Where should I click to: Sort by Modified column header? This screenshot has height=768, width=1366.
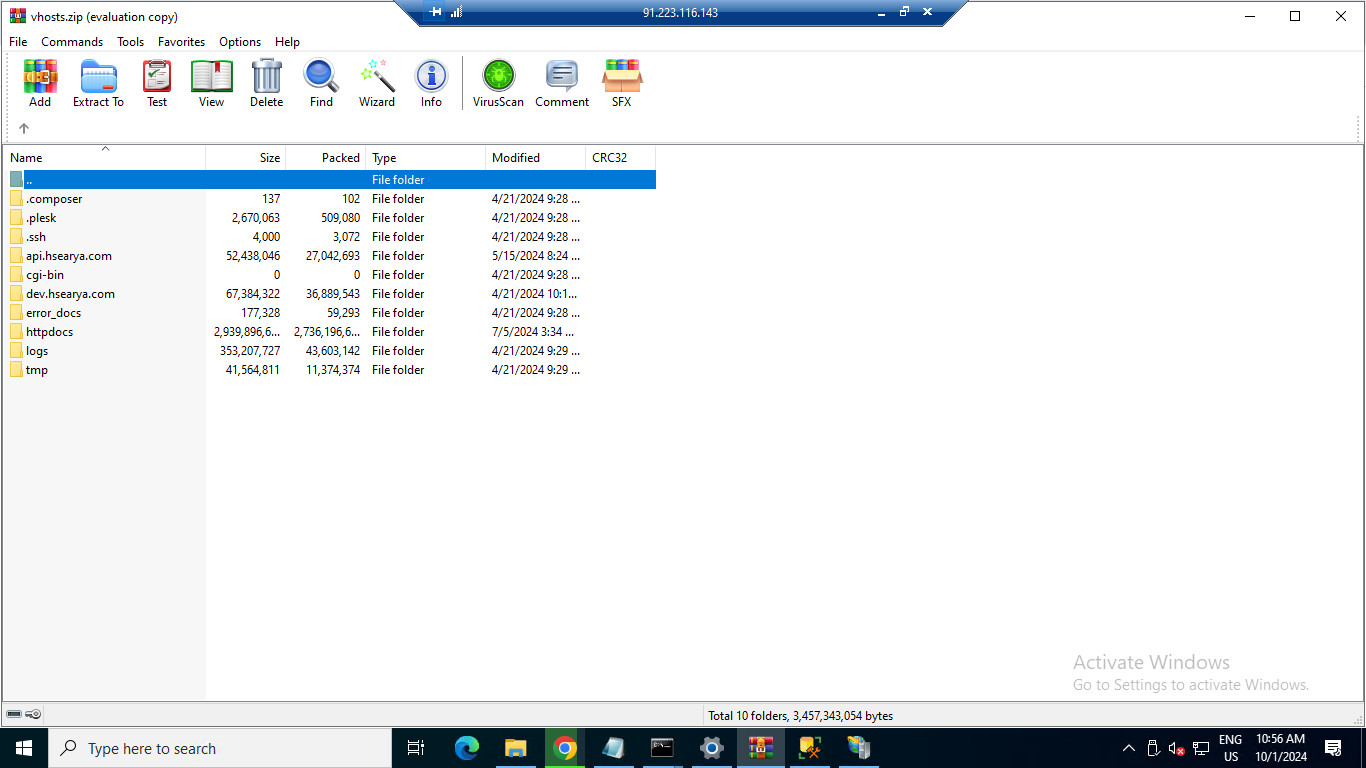coord(516,158)
